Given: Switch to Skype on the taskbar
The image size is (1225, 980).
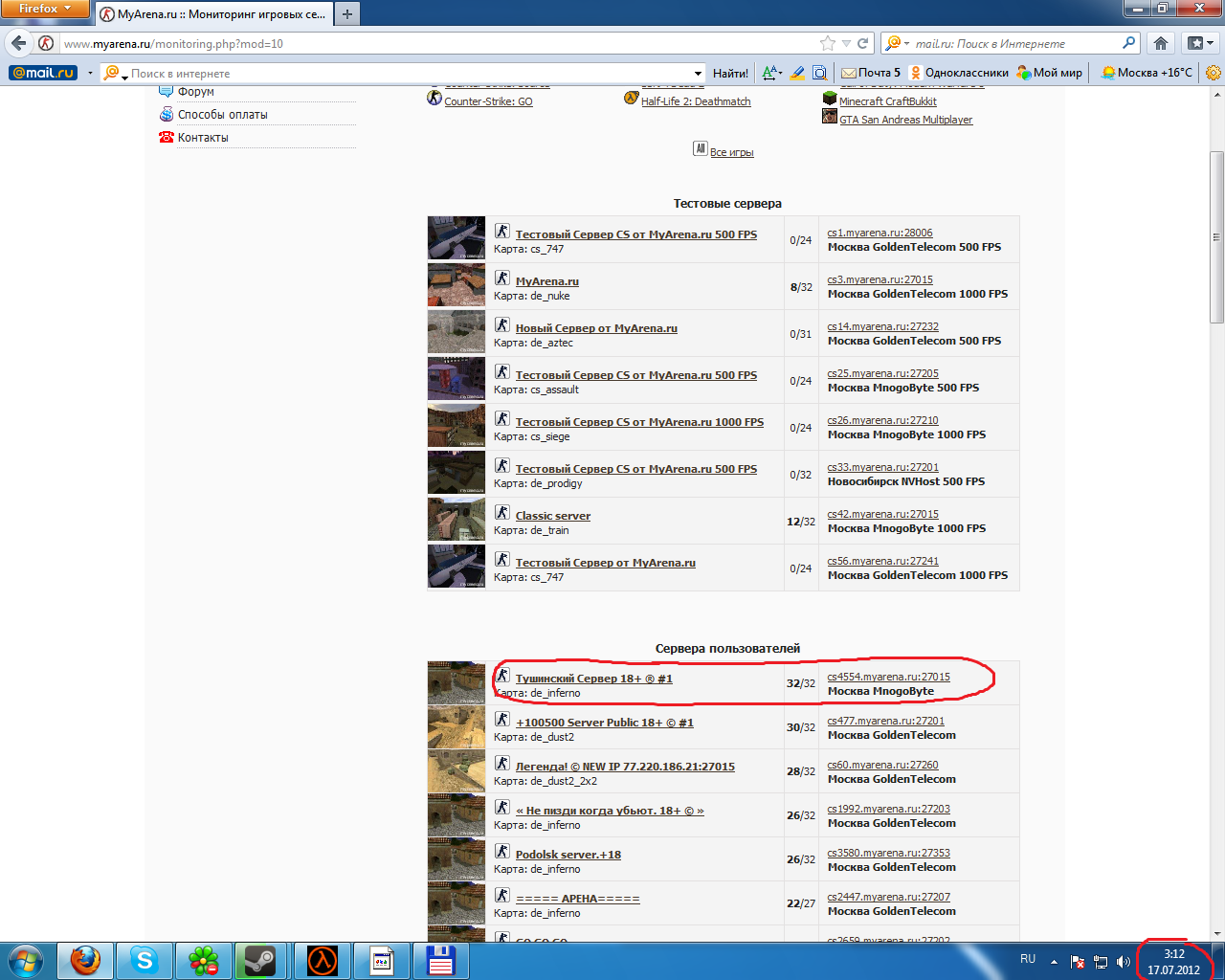Looking at the screenshot, I should pyautogui.click(x=145, y=960).
